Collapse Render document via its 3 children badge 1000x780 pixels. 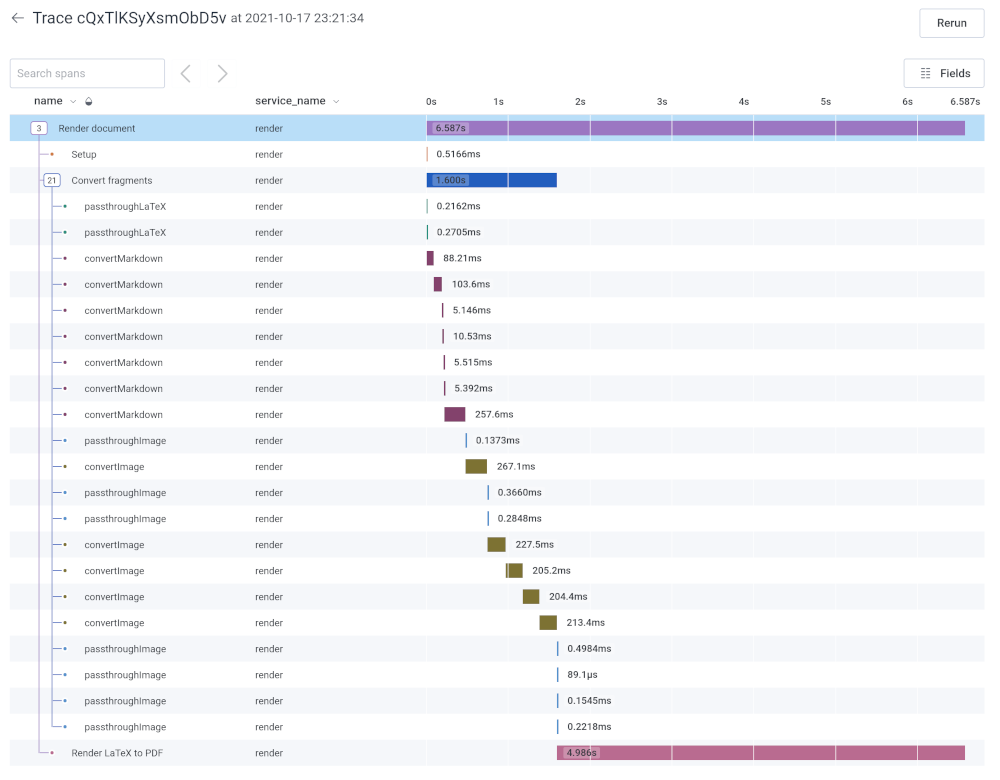click(x=38, y=128)
